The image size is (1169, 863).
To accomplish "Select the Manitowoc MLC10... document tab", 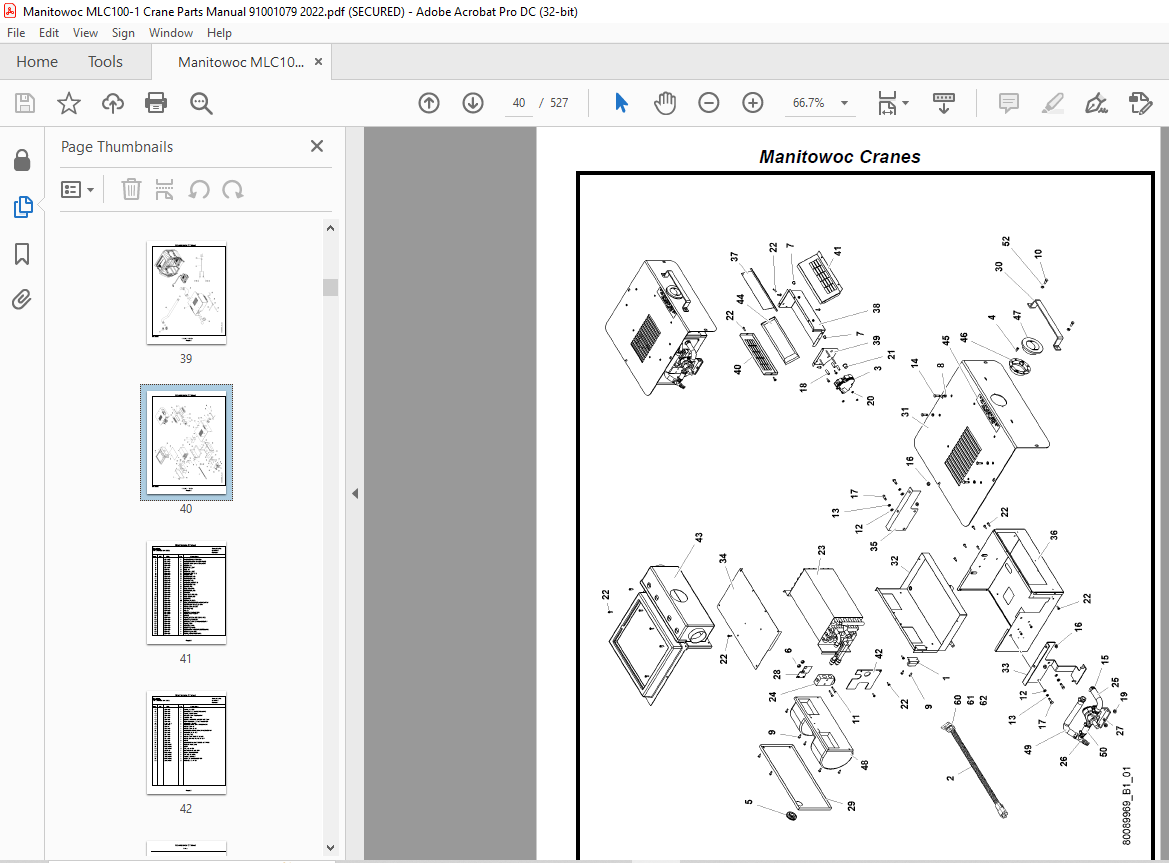I will [x=240, y=62].
